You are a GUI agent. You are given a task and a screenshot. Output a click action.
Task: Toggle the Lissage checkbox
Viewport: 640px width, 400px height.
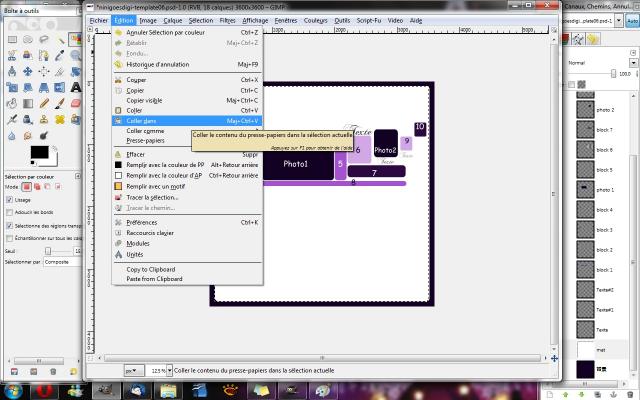tap(9, 200)
